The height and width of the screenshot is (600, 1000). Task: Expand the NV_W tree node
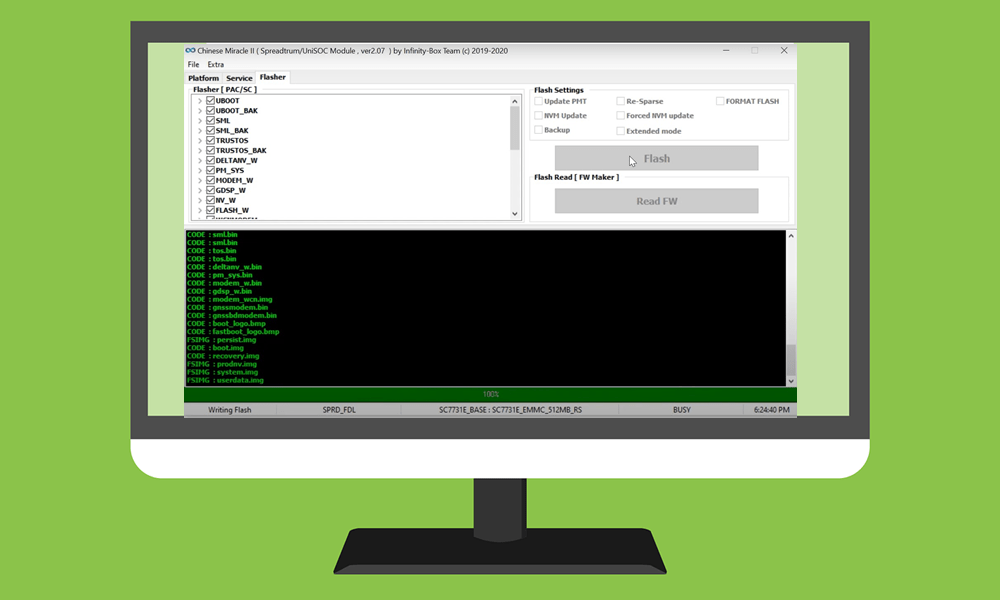200,200
